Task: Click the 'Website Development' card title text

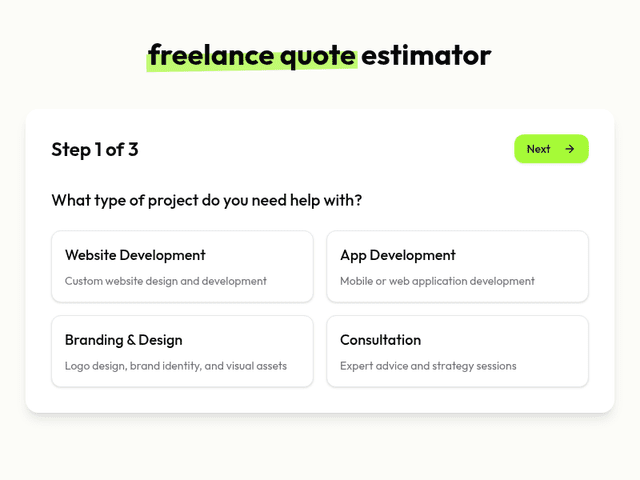Action: [135, 255]
